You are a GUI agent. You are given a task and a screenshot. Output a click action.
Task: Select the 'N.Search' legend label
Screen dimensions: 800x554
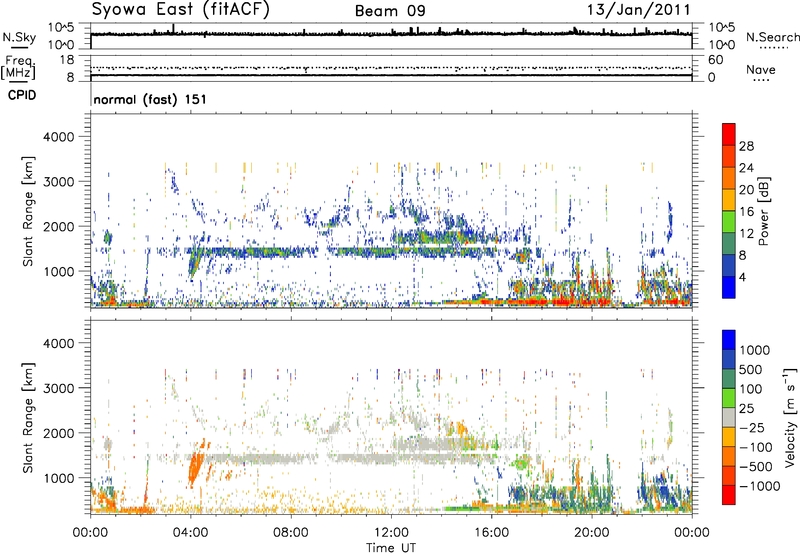tap(773, 37)
